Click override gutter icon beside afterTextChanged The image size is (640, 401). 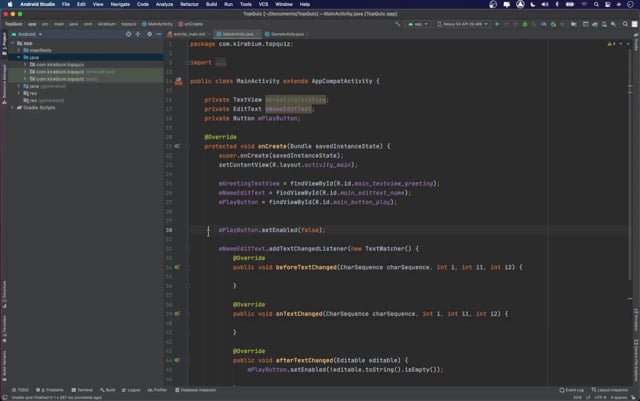[x=177, y=360]
